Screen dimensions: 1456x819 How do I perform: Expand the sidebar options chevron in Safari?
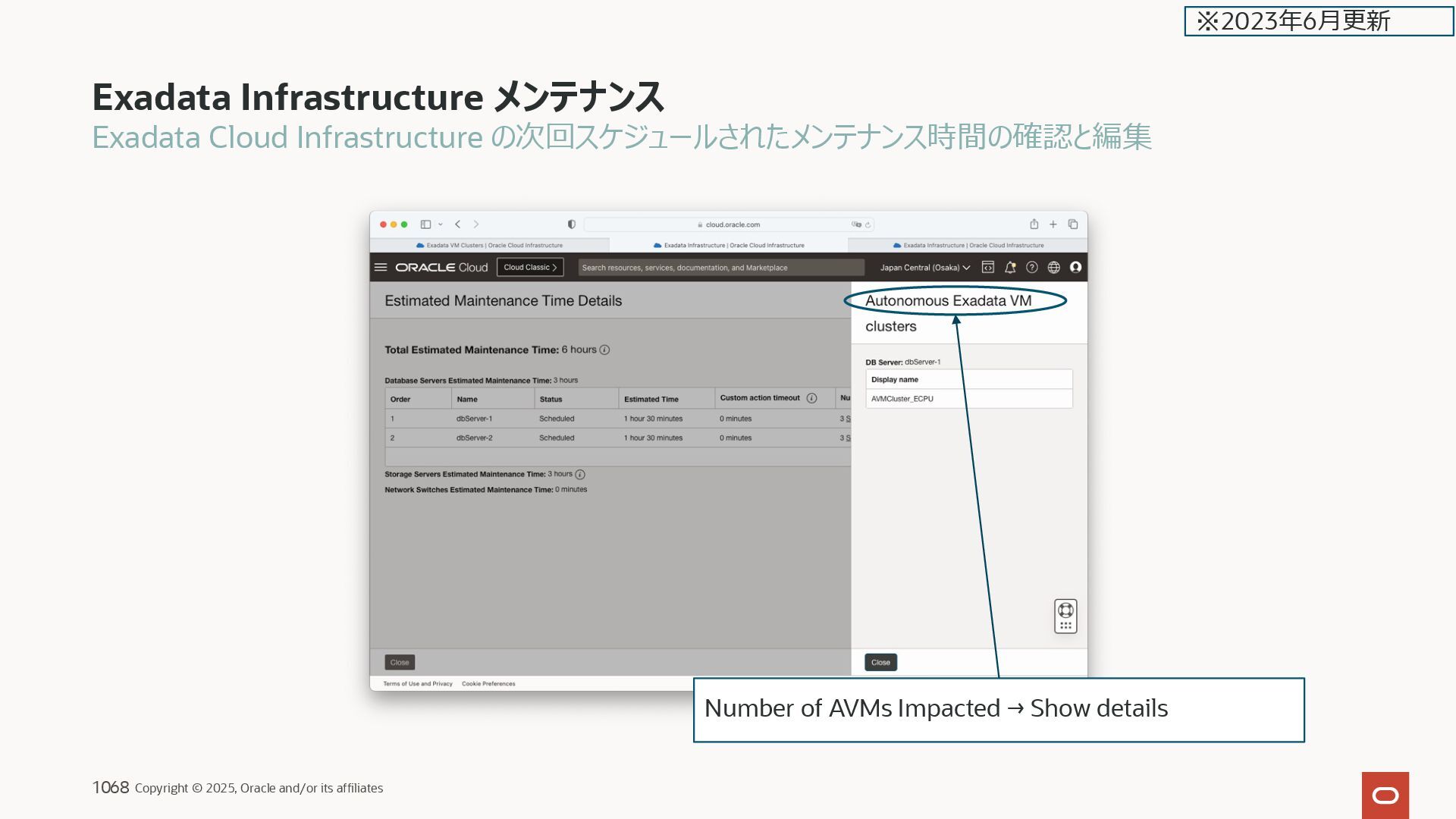coord(441,224)
